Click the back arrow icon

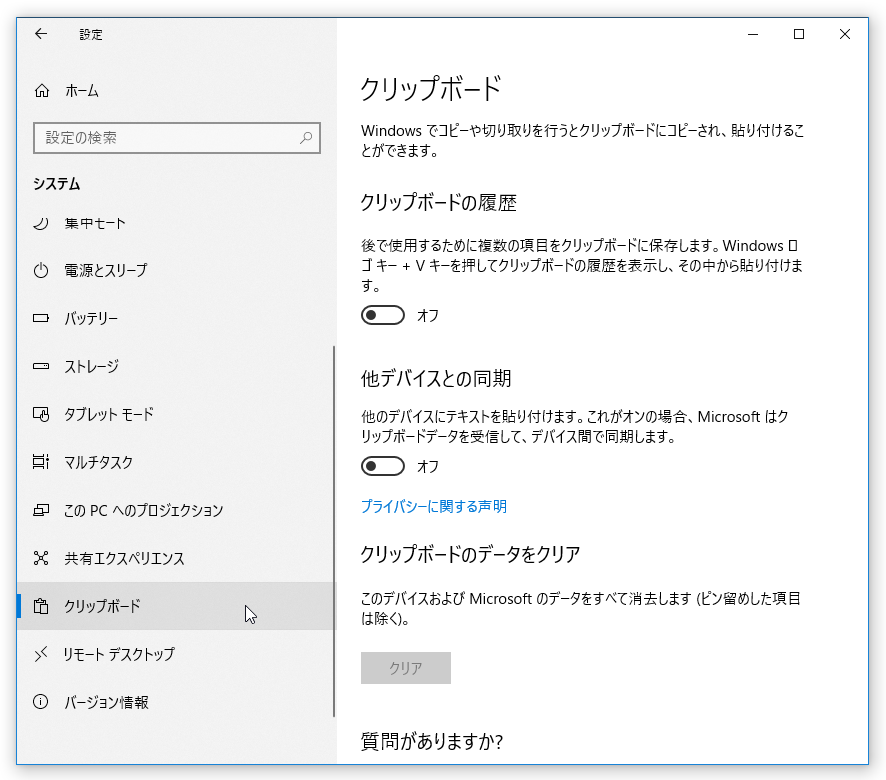coord(41,34)
